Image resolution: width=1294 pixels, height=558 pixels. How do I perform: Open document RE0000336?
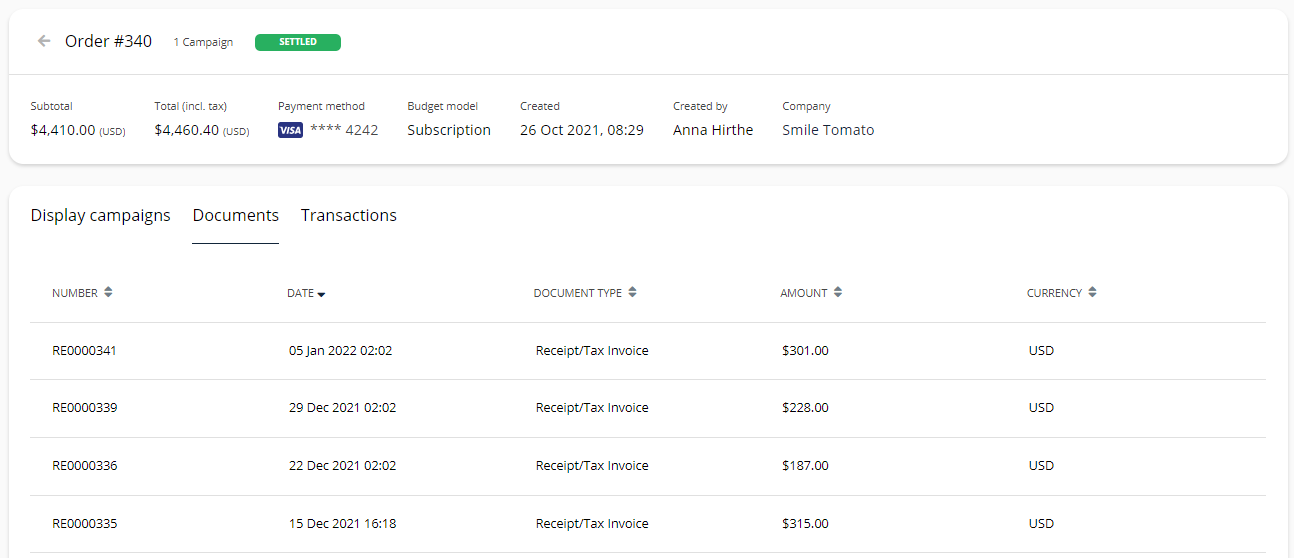coord(85,466)
